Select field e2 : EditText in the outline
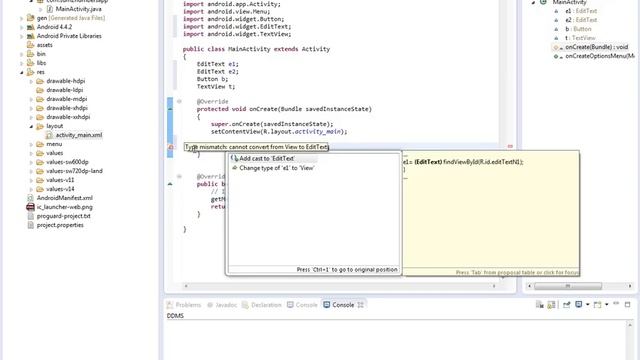Screen dimensions: 640x360 581,20
